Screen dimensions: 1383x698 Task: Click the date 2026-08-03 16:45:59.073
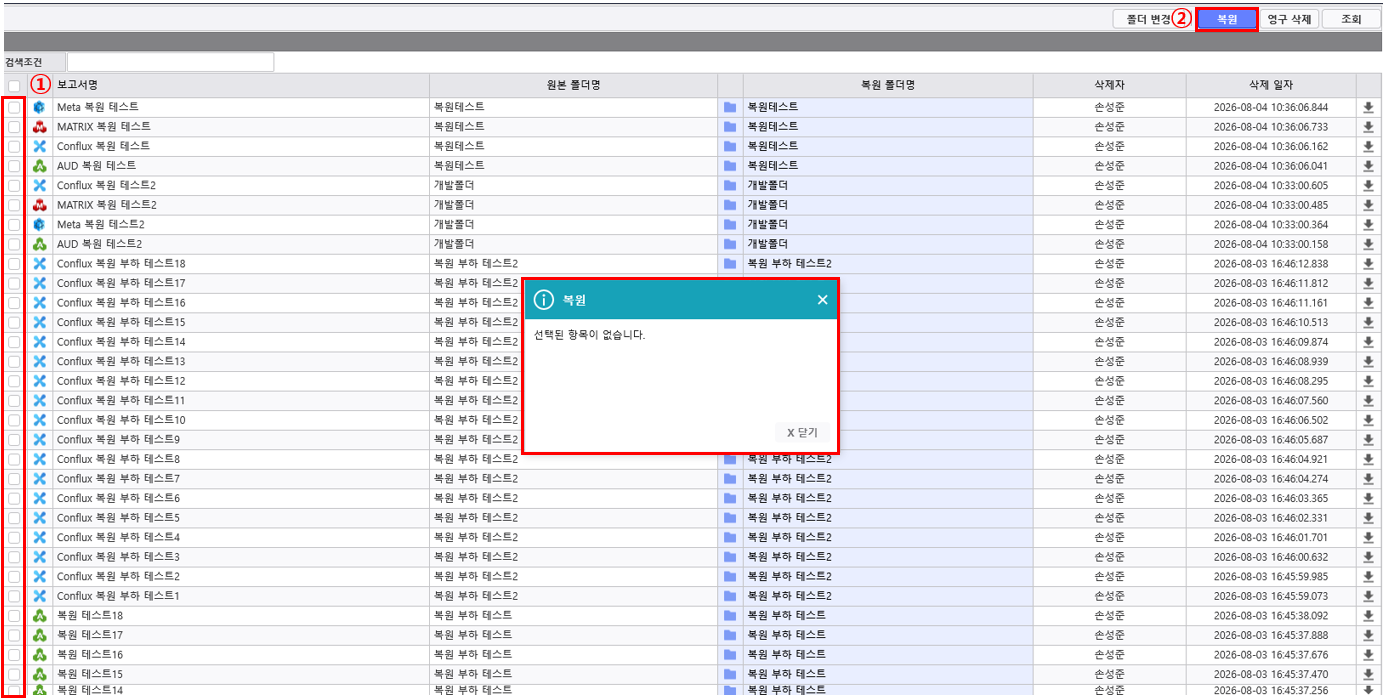pyautogui.click(x=1271, y=596)
